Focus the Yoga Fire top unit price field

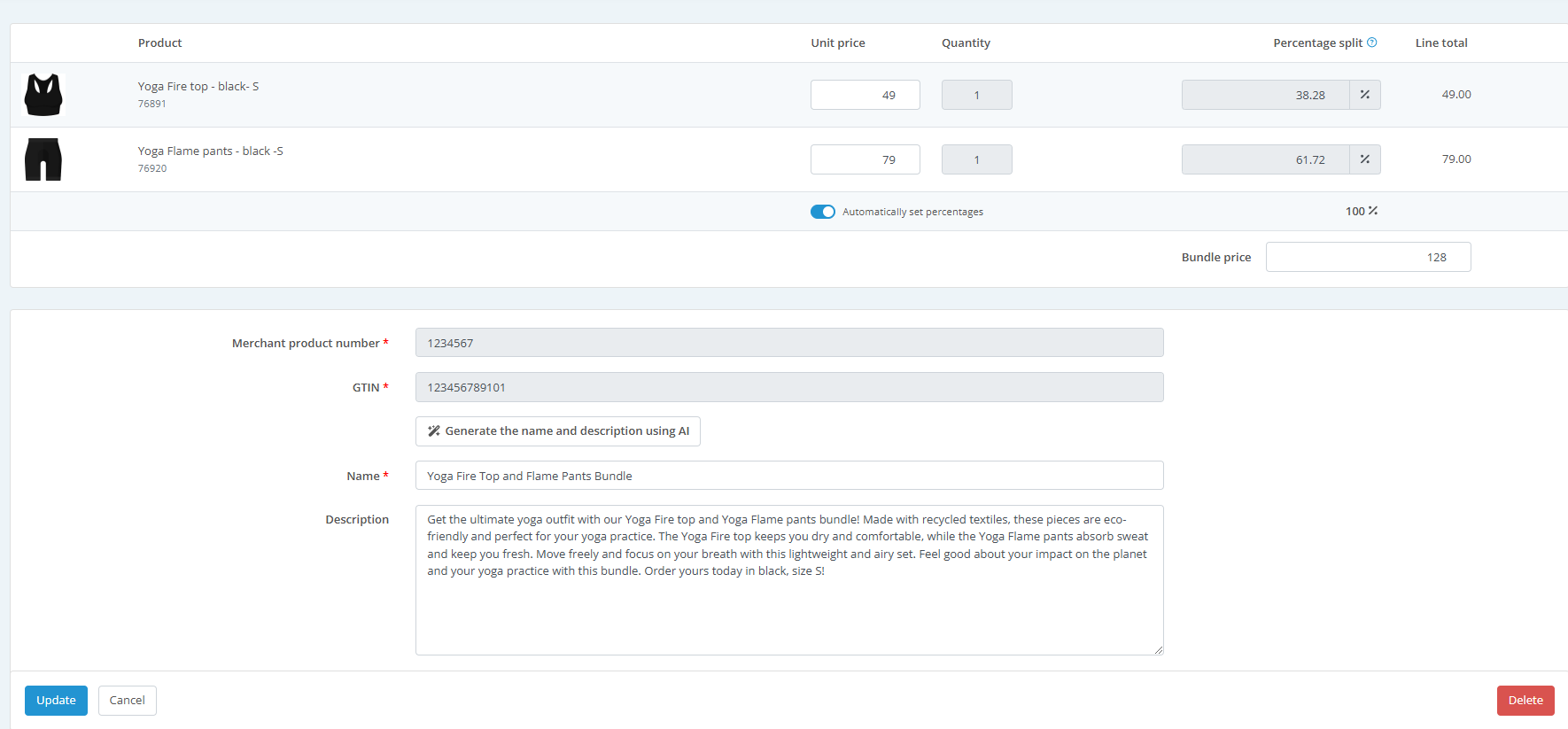[865, 95]
